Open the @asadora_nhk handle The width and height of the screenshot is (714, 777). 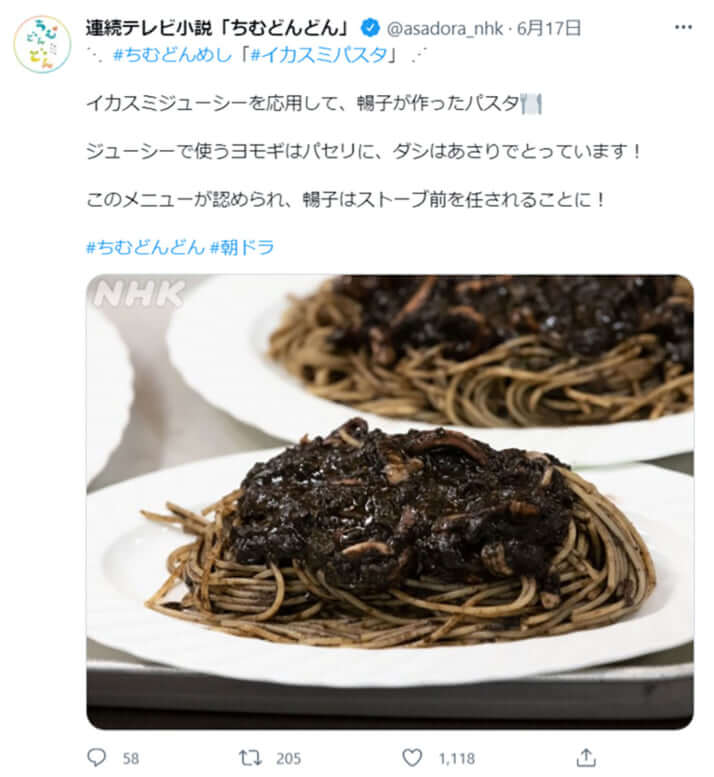click(x=444, y=29)
